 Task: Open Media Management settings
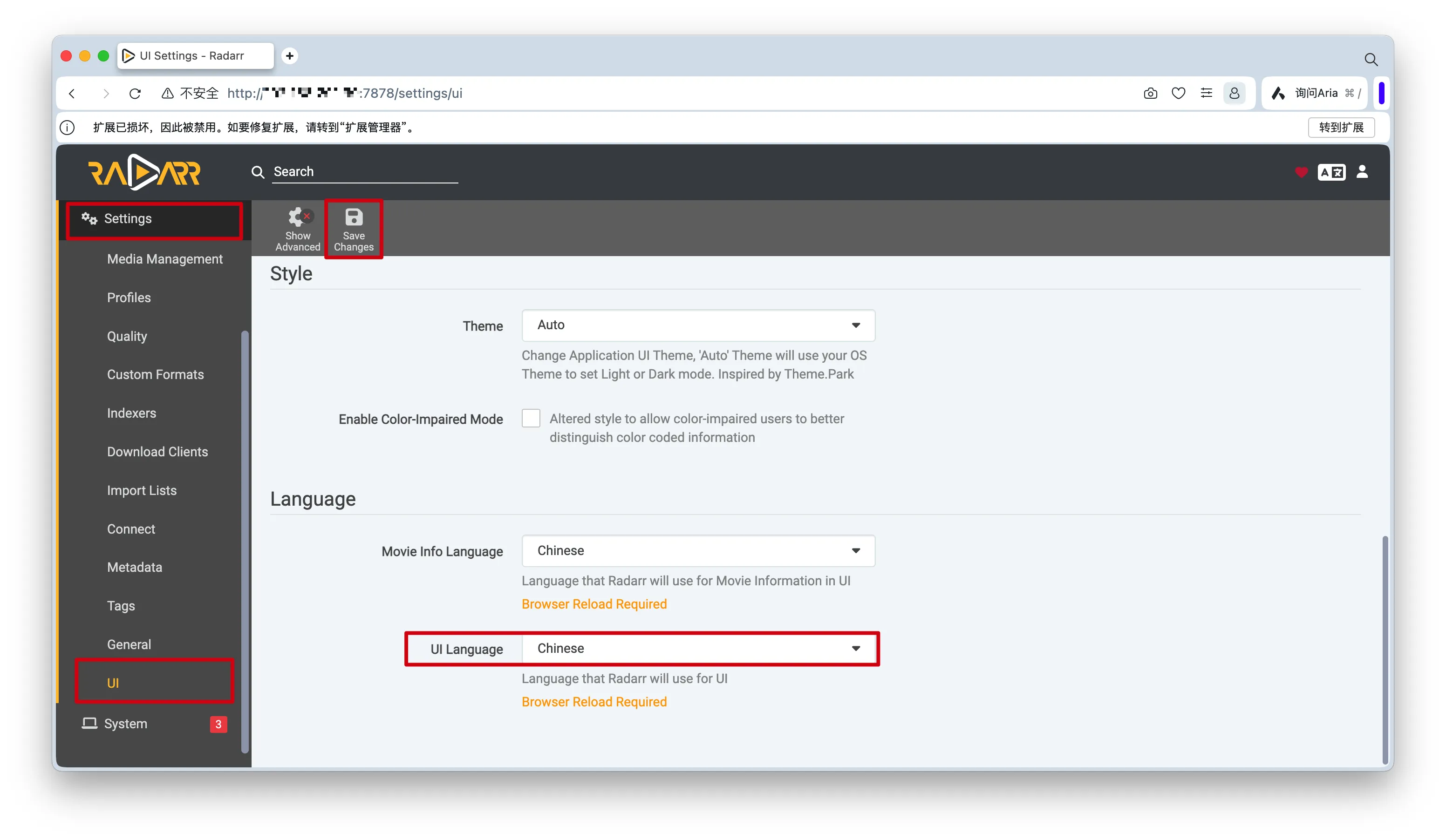pyautogui.click(x=165, y=259)
